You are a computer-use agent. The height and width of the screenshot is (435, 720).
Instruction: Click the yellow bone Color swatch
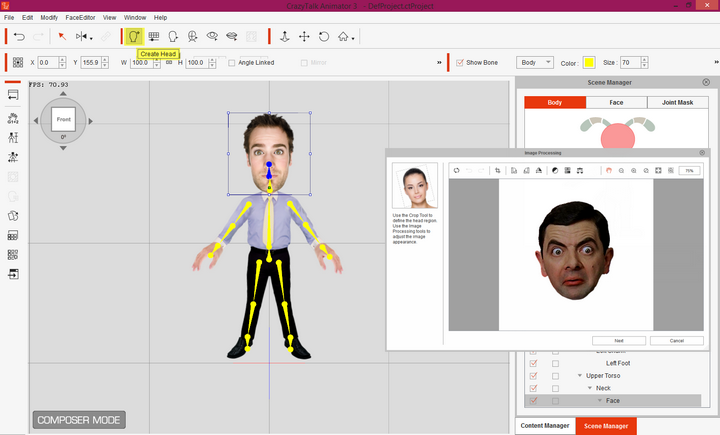pos(589,63)
